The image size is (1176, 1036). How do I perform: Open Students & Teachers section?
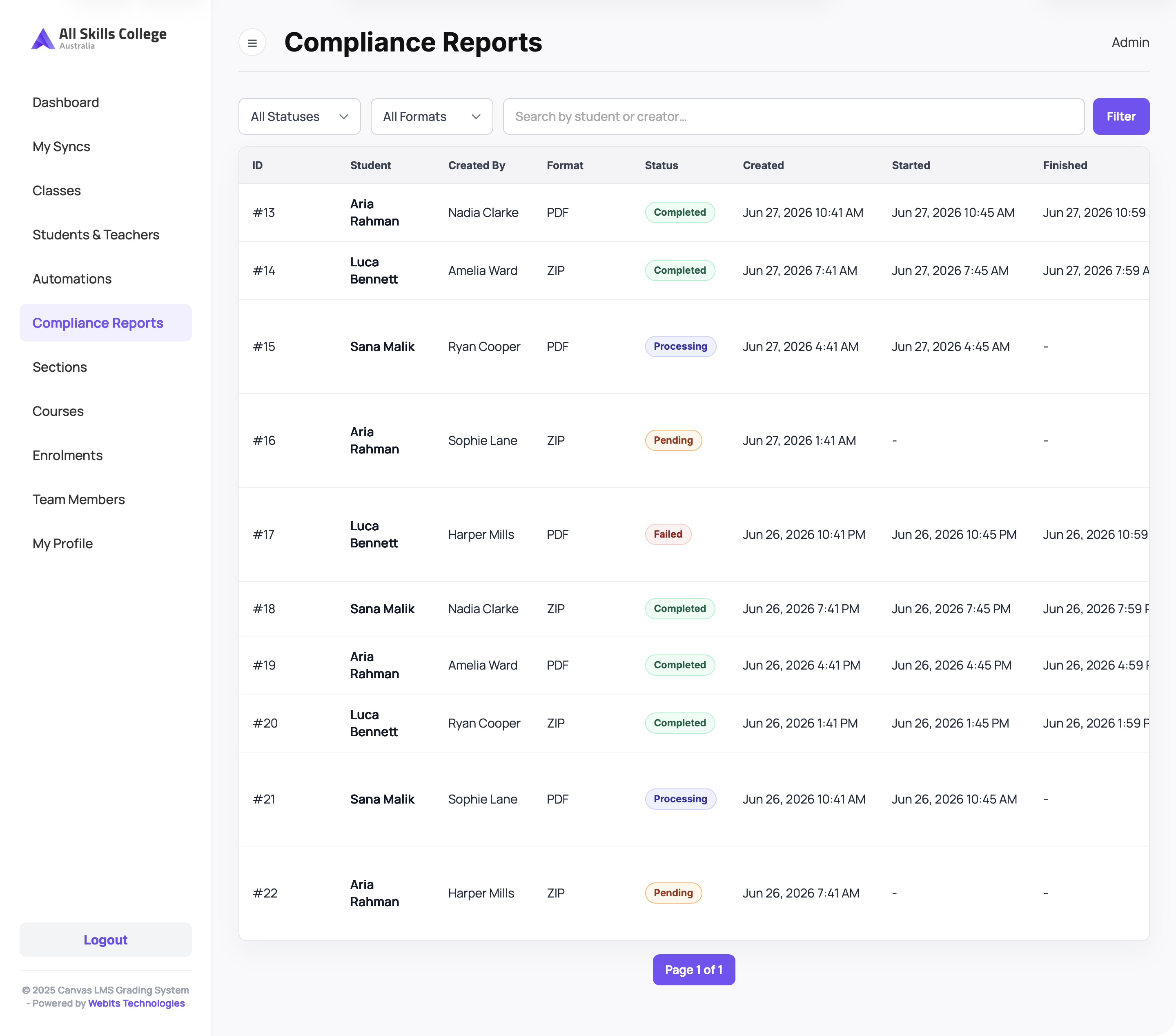coord(96,235)
